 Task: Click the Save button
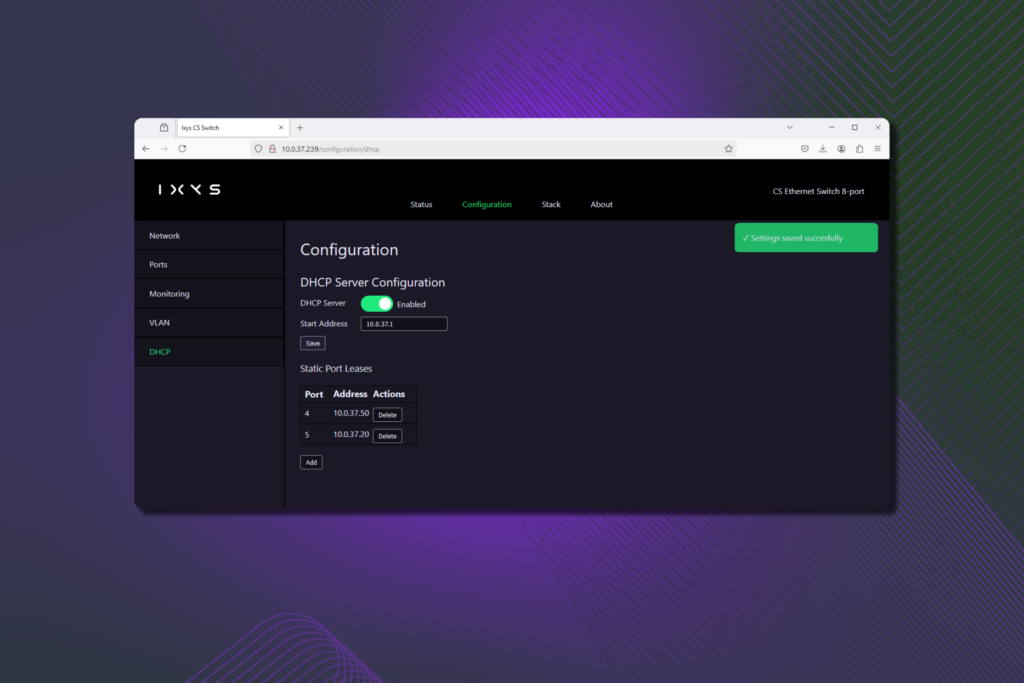(x=313, y=343)
